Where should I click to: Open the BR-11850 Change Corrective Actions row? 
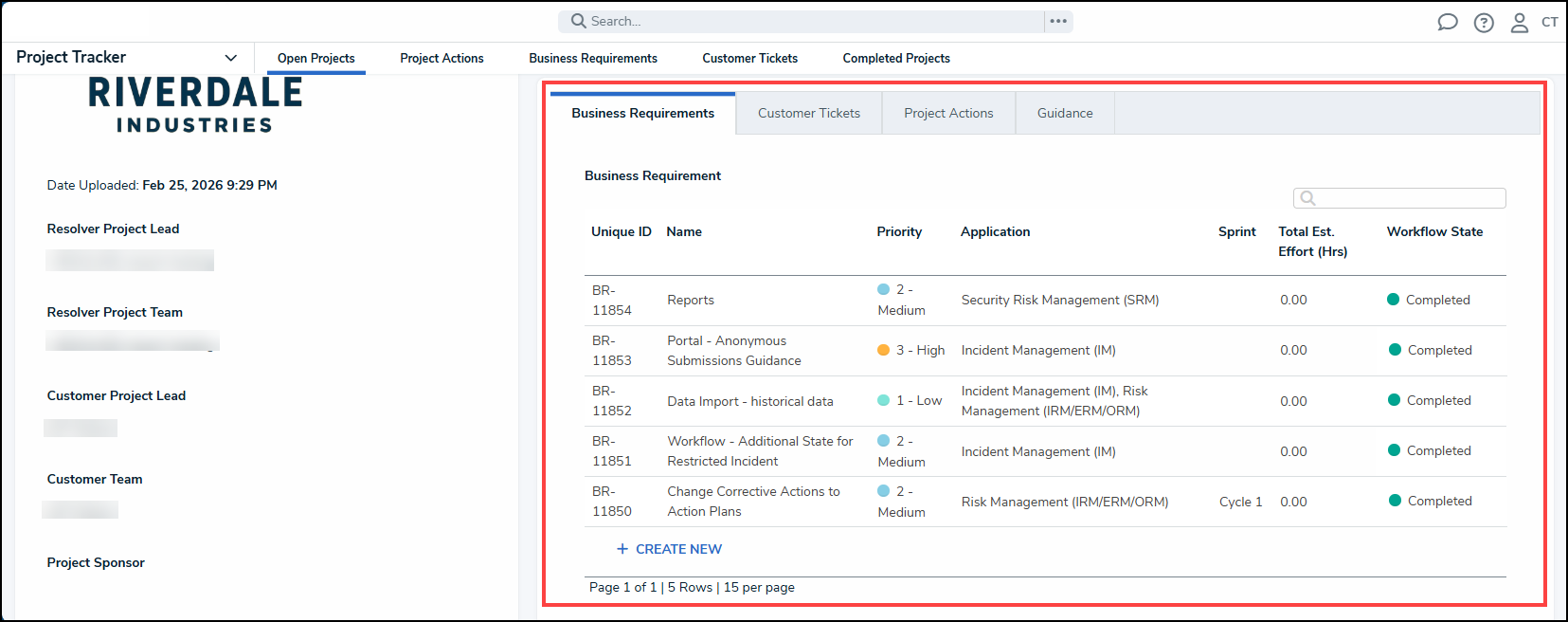[x=753, y=502]
